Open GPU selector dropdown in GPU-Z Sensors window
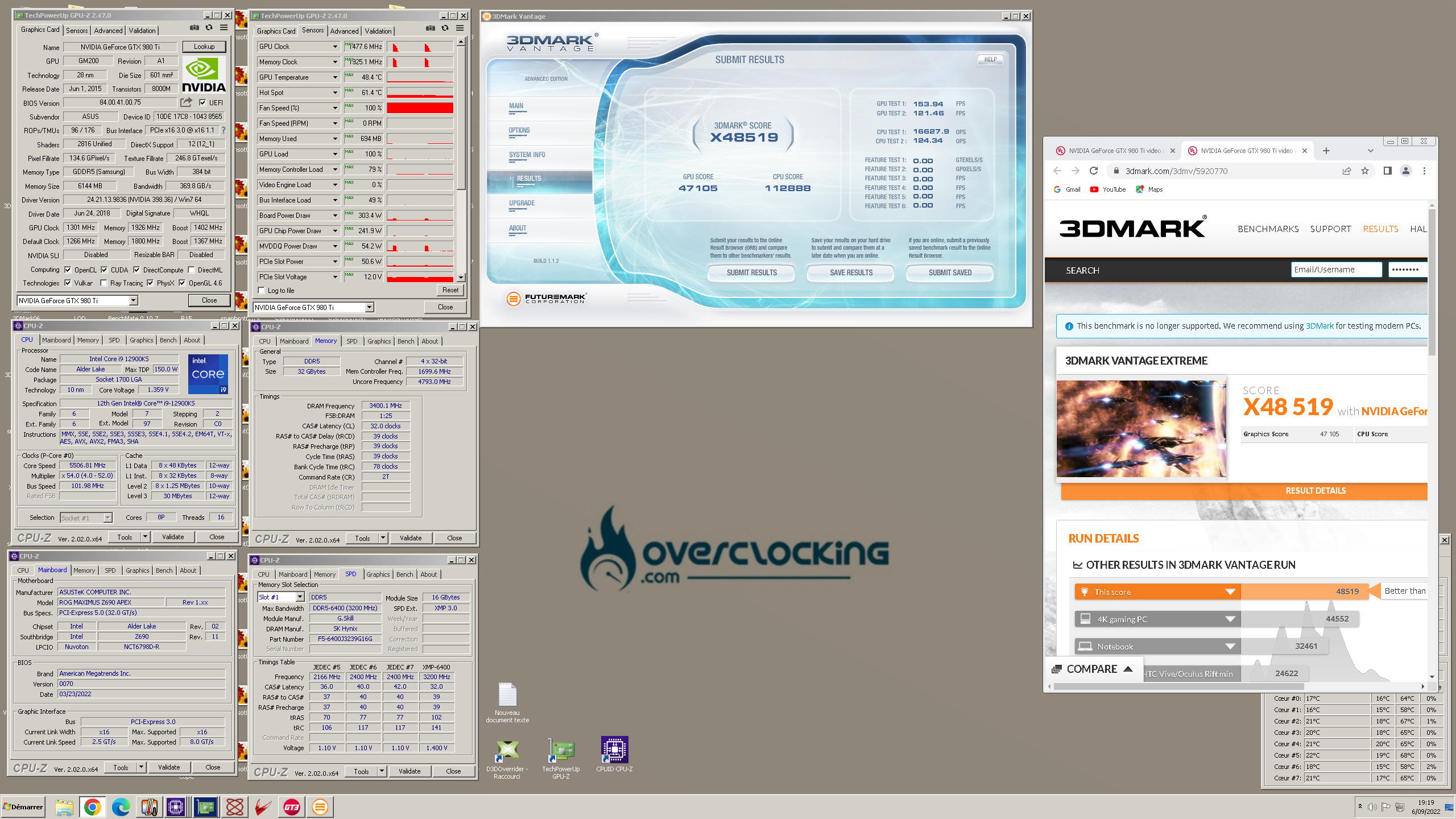The height and width of the screenshot is (819, 1456). pyautogui.click(x=369, y=307)
